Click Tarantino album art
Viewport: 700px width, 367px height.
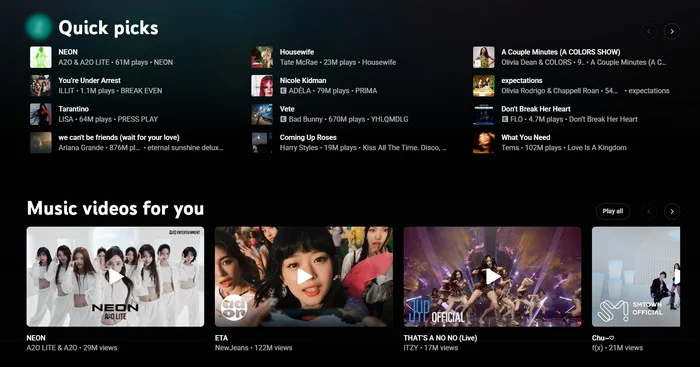click(x=41, y=114)
